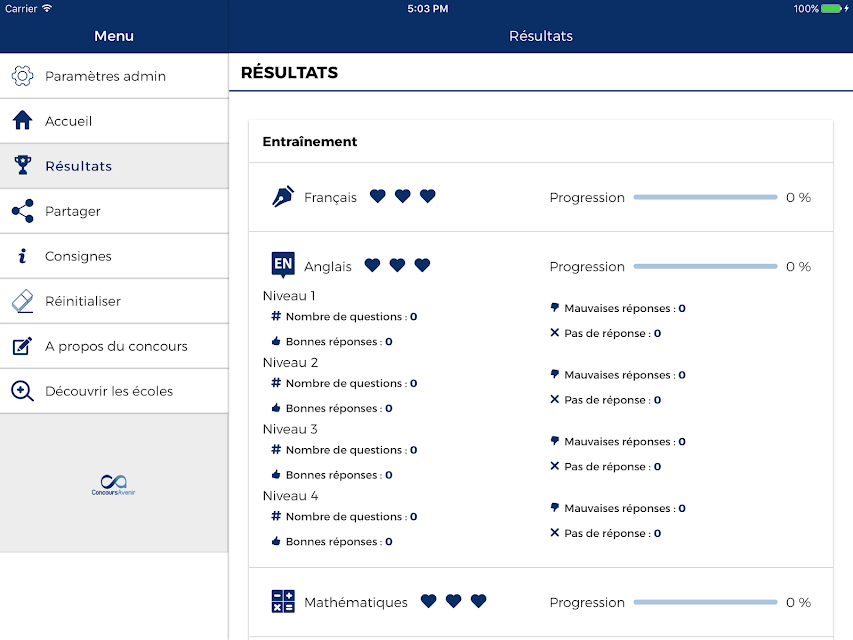Click the thumbs-down icon in Niveau 1 row
Viewport: 853px width, 640px height.
pos(554,307)
